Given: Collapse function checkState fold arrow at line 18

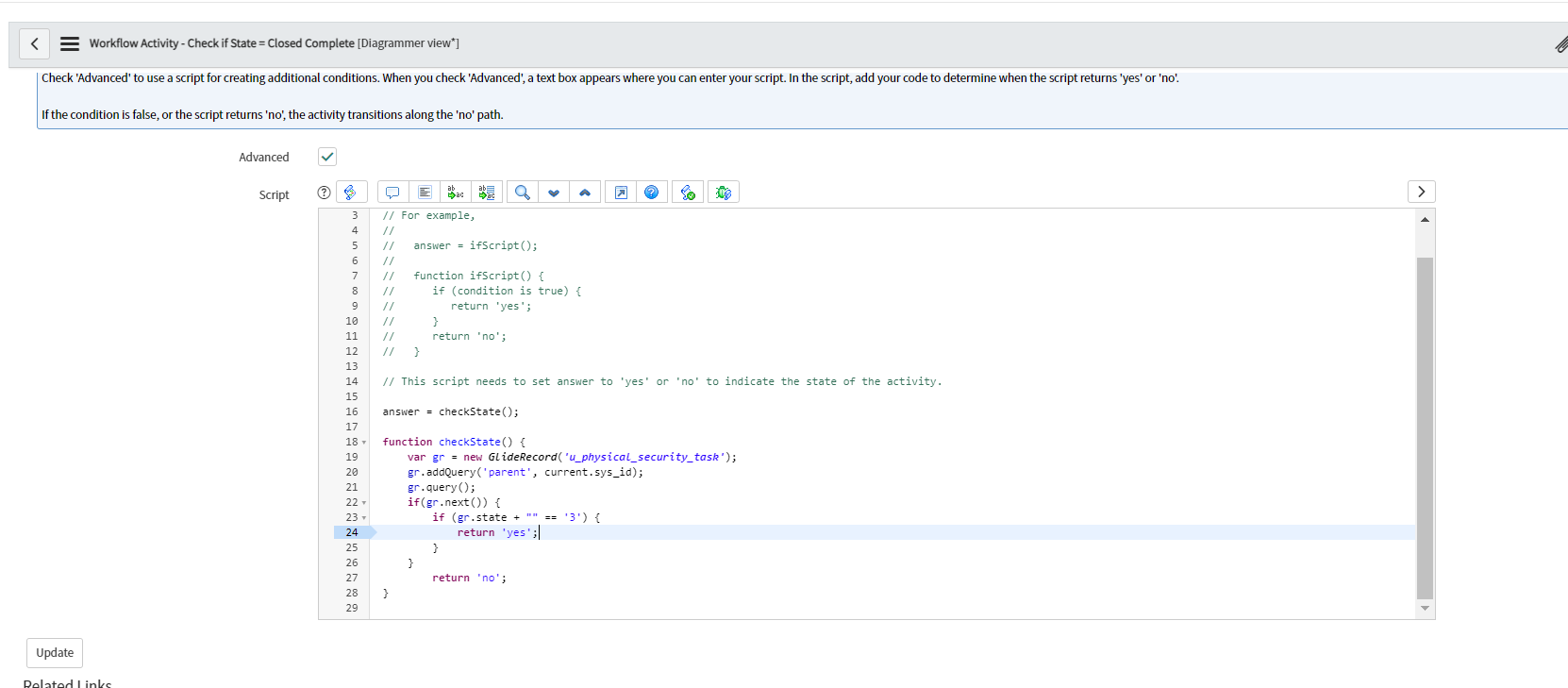Looking at the screenshot, I should (364, 443).
